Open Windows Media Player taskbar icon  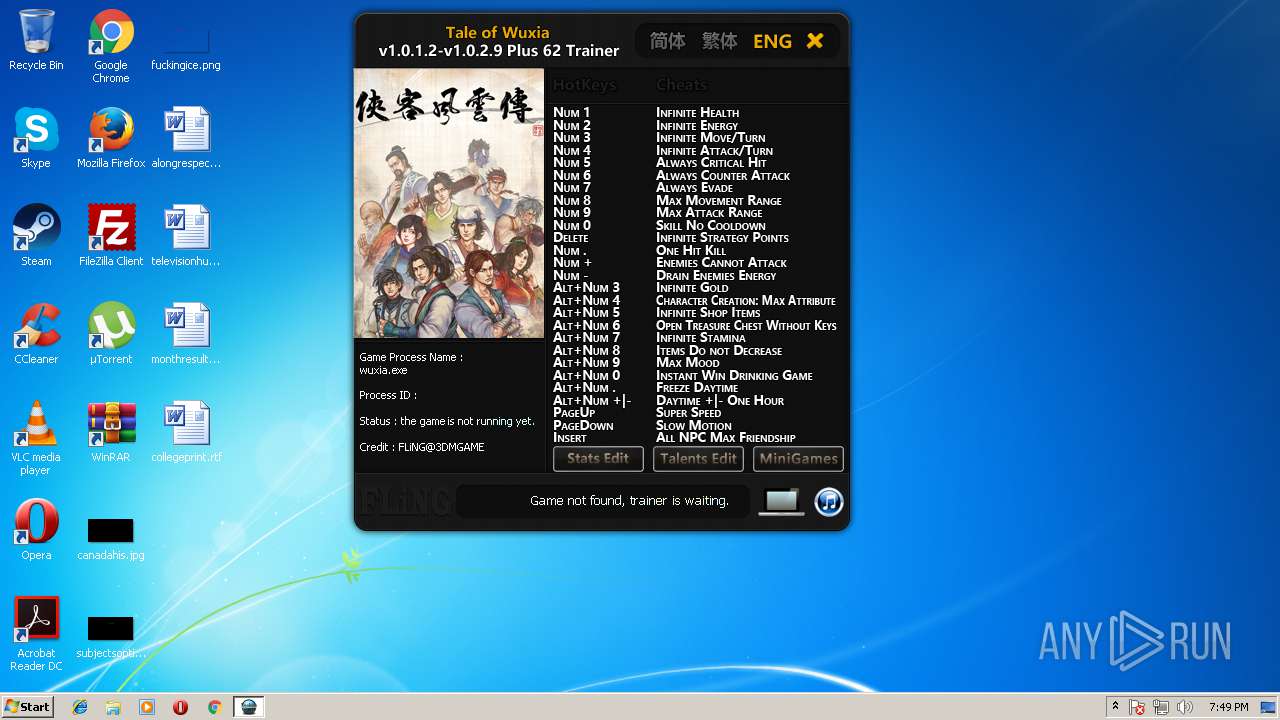pyautogui.click(x=147, y=707)
